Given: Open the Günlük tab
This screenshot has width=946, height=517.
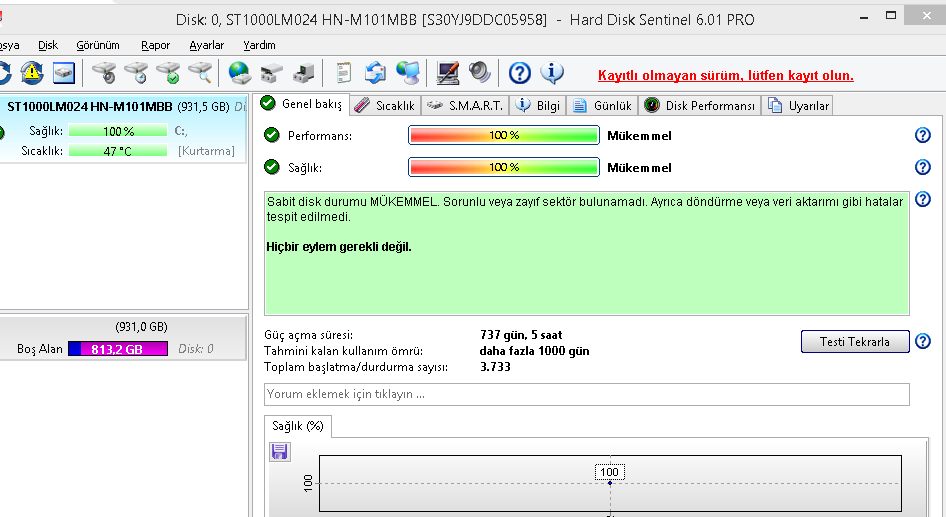Looking at the screenshot, I should tap(602, 106).
